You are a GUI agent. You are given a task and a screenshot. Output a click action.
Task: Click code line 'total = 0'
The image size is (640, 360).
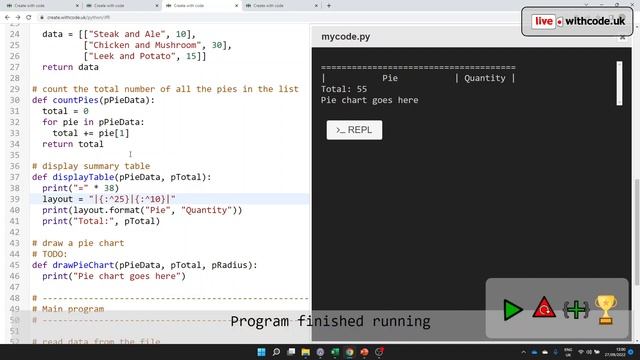click(x=65, y=111)
